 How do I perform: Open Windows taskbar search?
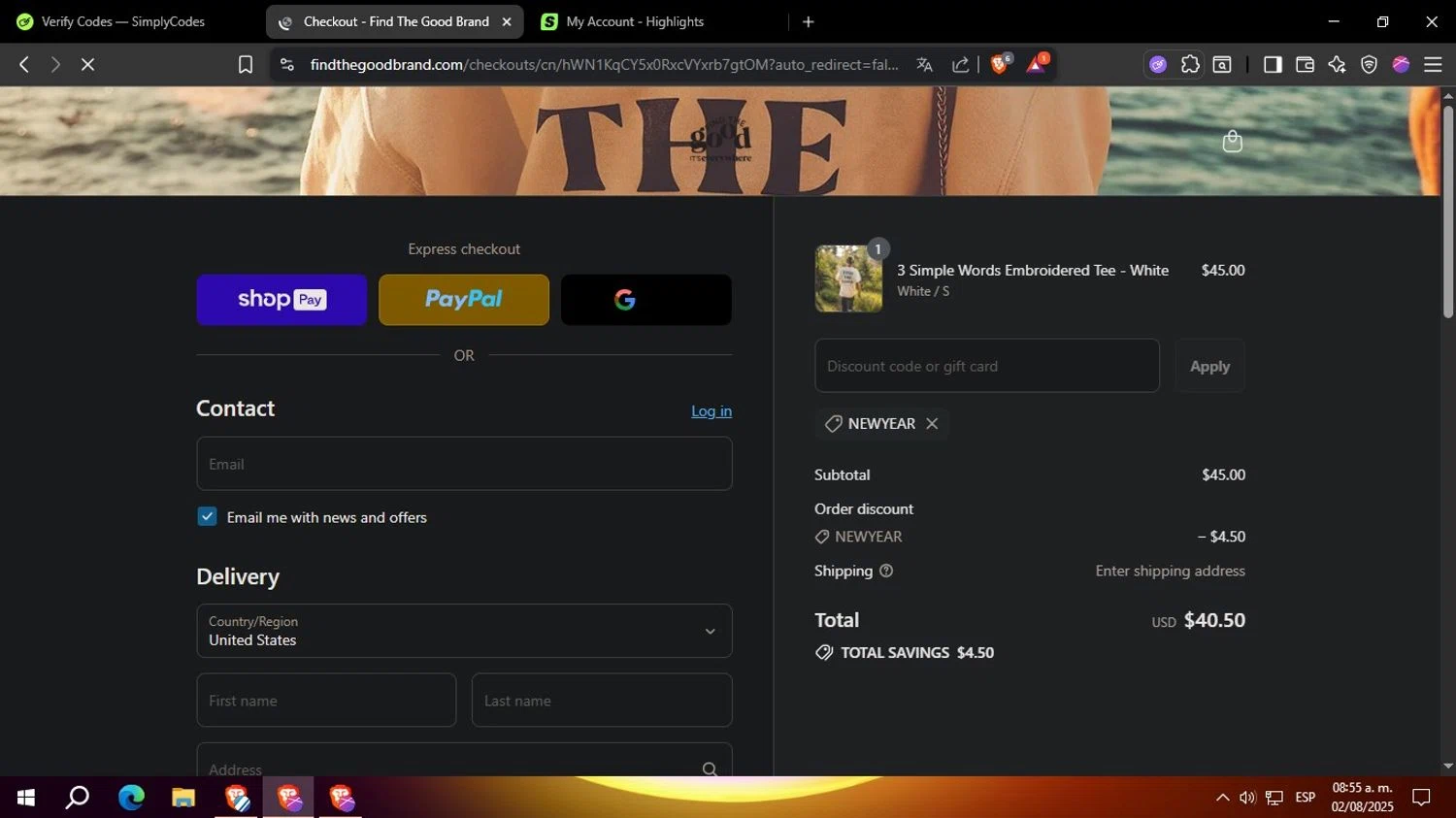[78, 798]
